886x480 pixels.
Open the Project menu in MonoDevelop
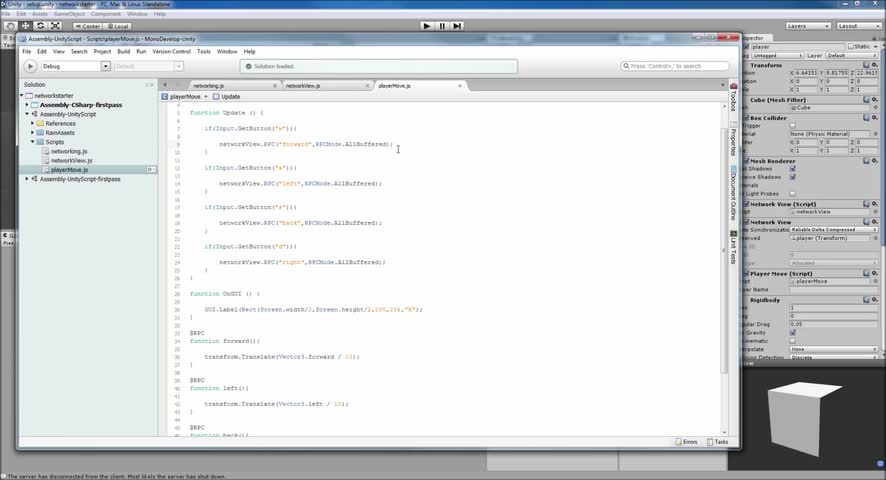(102, 51)
